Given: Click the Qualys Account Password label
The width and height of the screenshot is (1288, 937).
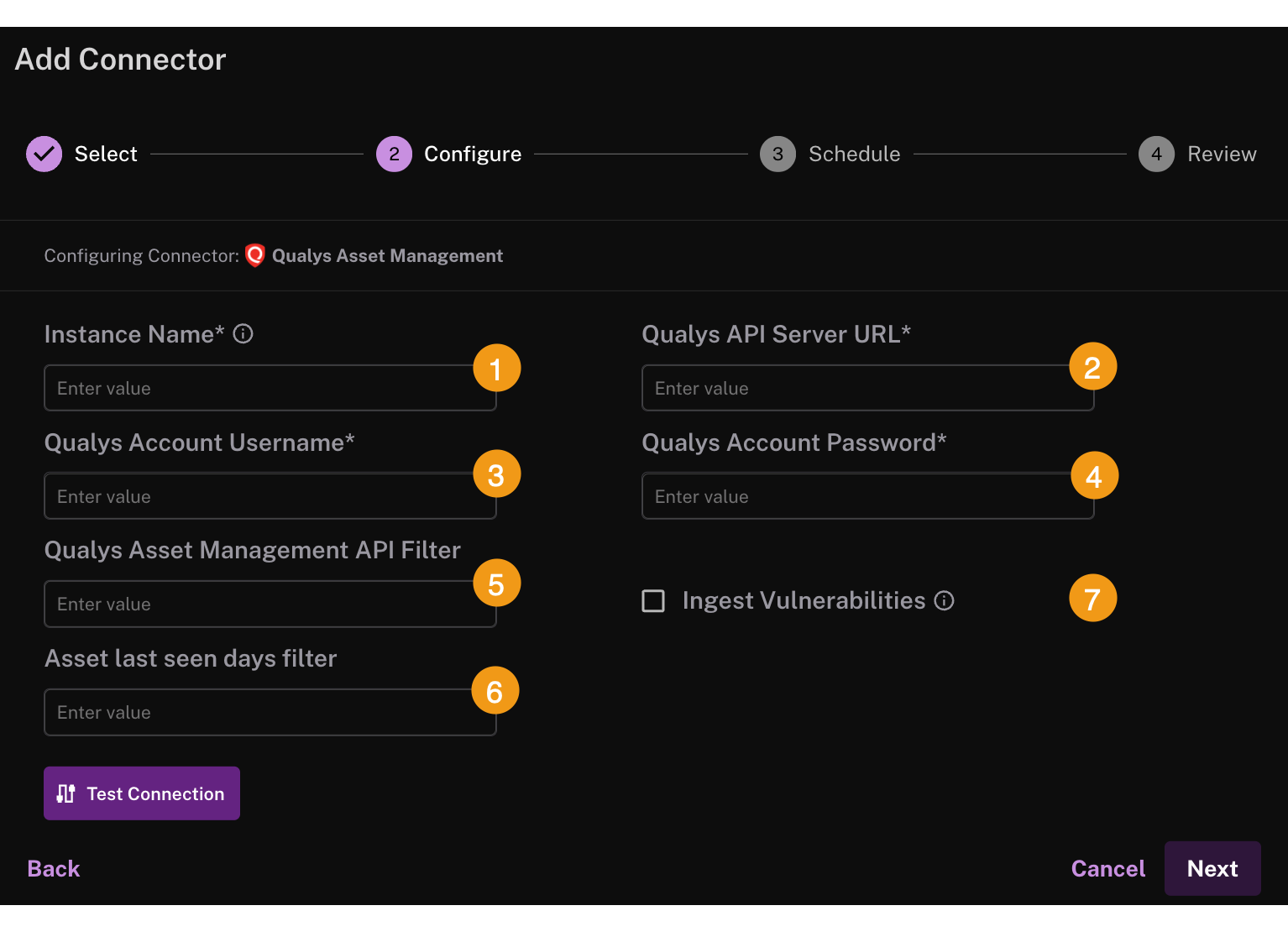Looking at the screenshot, I should click(x=794, y=442).
